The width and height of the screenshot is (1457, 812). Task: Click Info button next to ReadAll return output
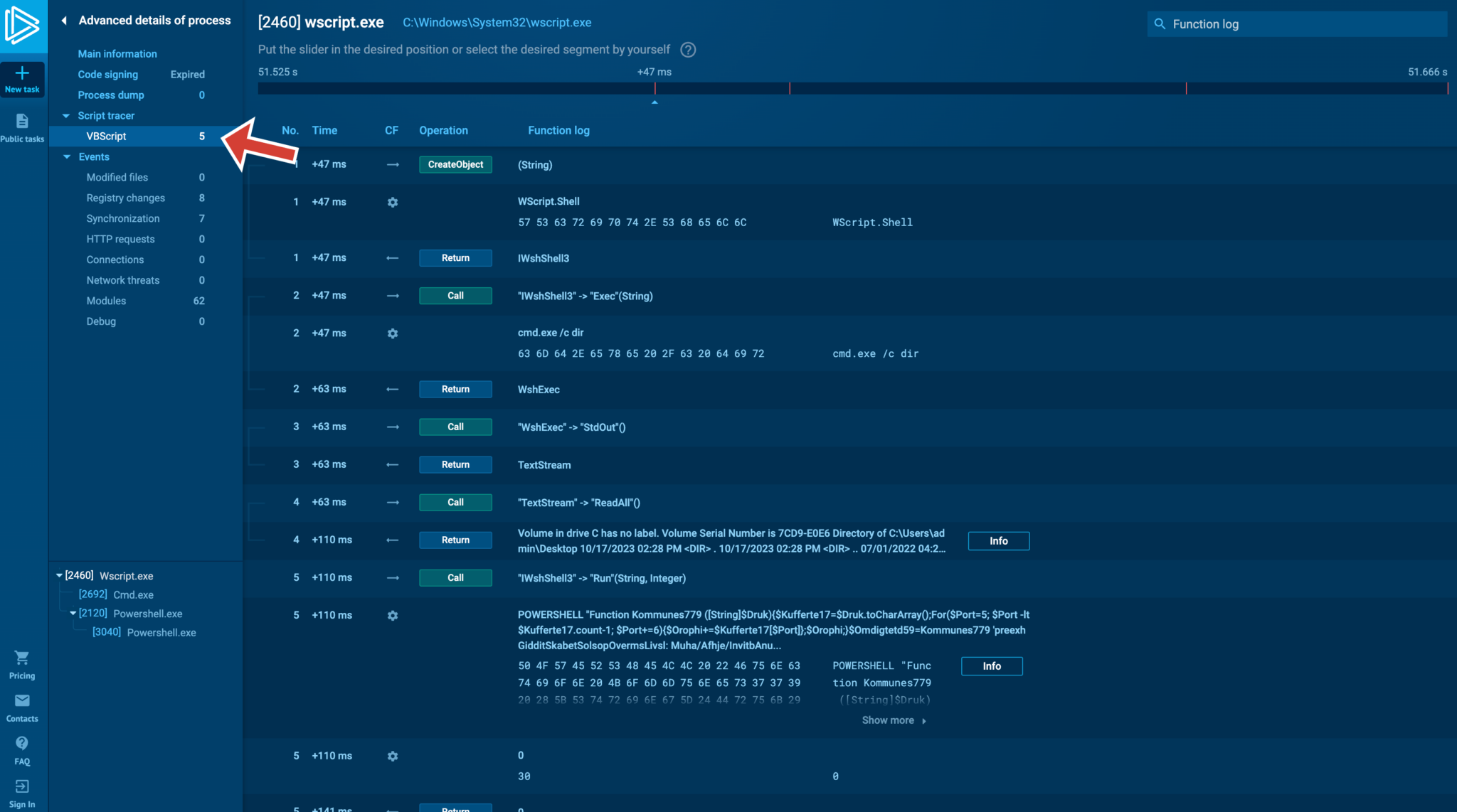point(998,541)
